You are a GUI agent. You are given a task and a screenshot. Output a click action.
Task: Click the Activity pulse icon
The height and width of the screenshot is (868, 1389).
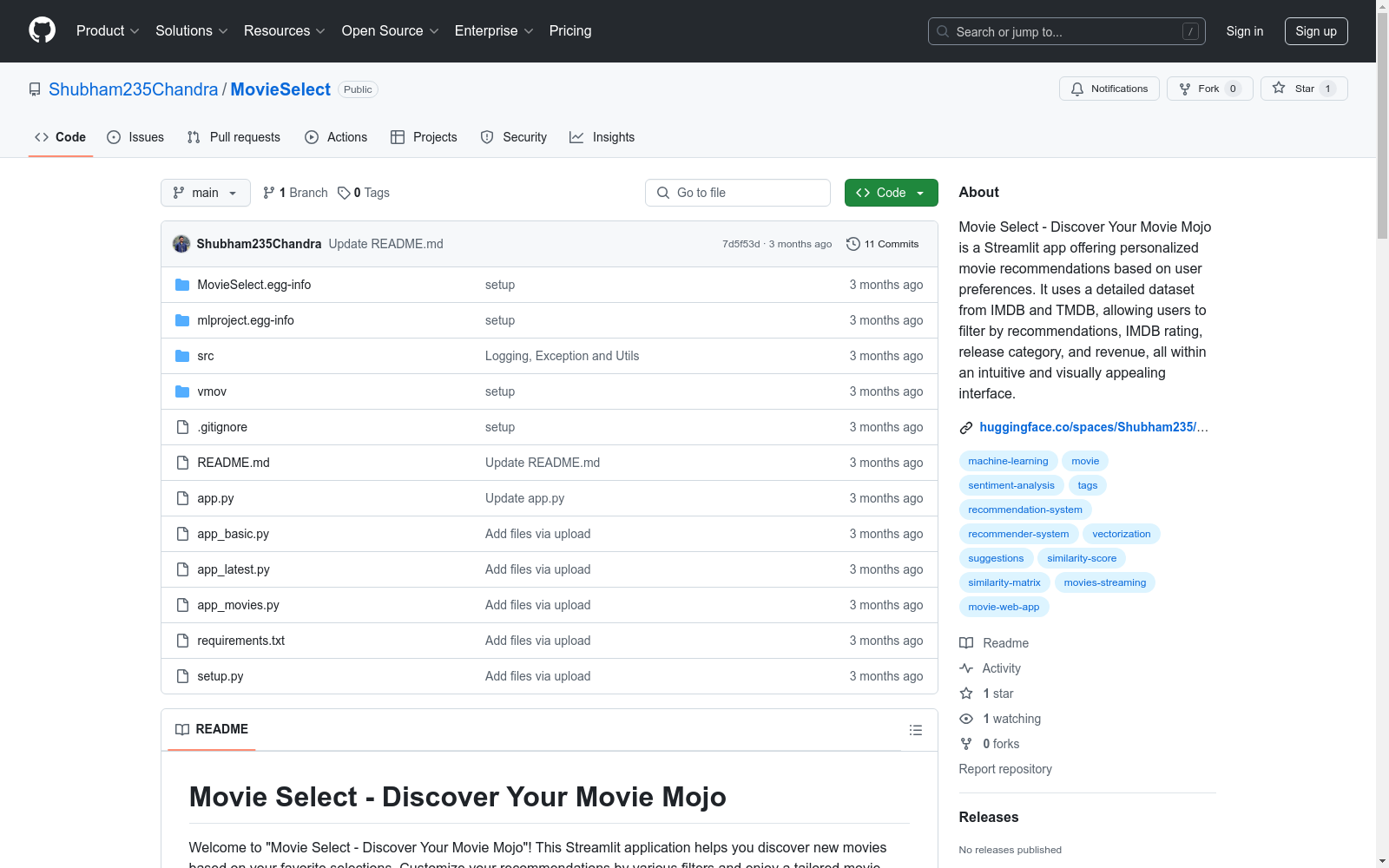coord(966,668)
